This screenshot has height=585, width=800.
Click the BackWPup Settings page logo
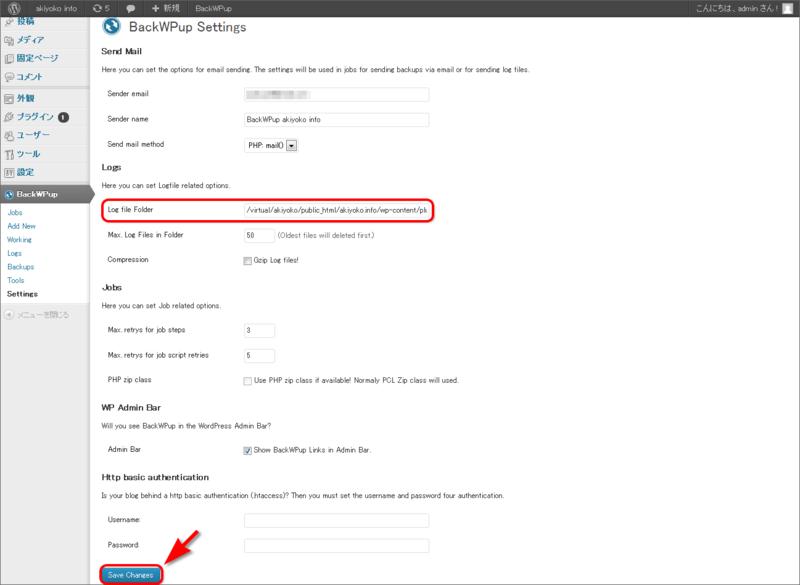[111, 27]
